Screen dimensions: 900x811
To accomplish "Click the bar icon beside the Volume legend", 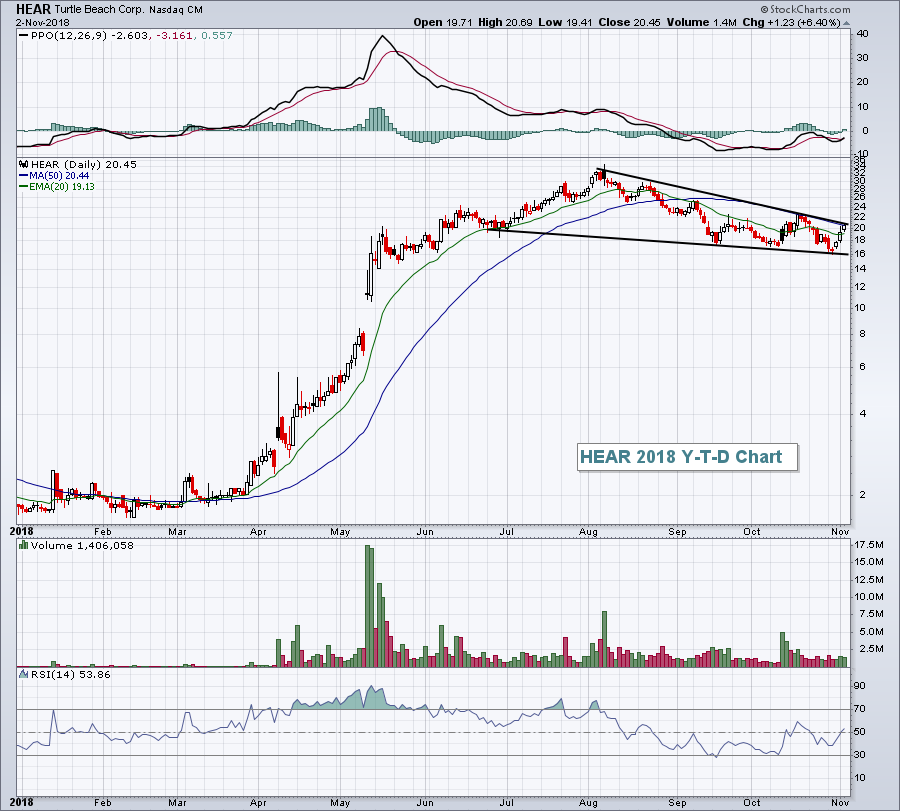I will pyautogui.click(x=24, y=545).
